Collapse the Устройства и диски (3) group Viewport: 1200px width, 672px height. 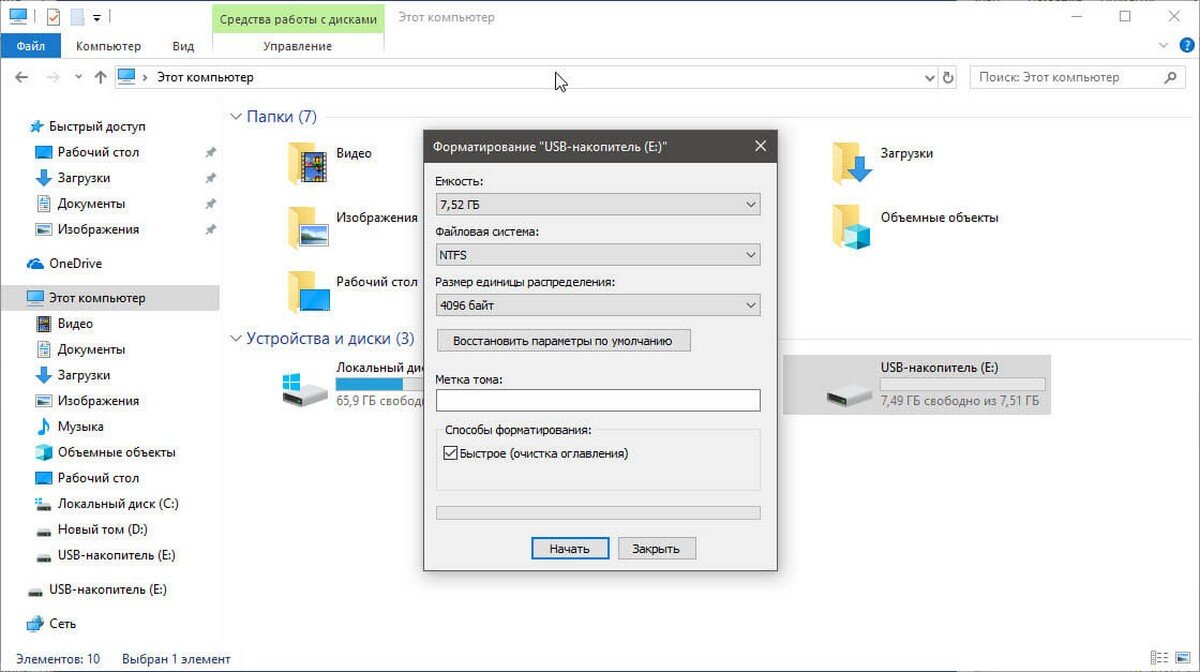tap(236, 339)
